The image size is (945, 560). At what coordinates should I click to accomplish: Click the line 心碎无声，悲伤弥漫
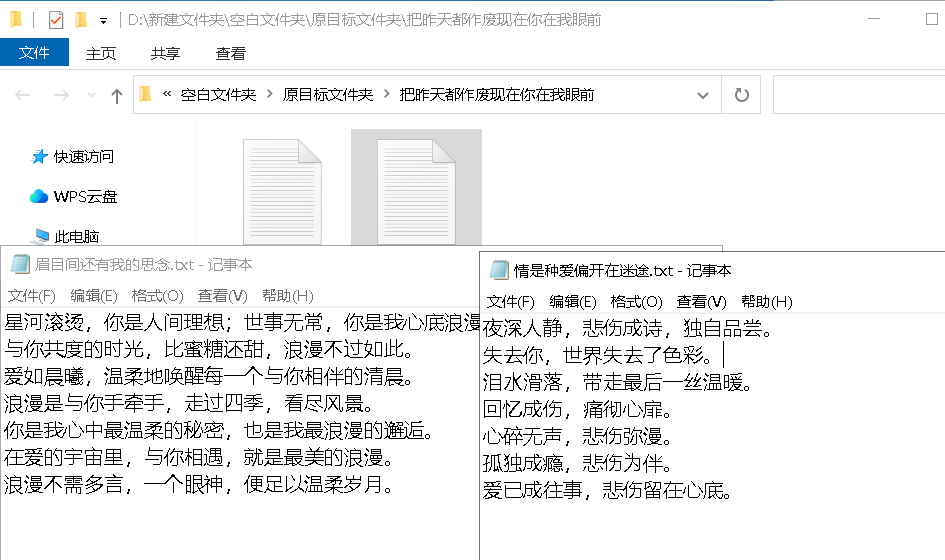click(x=577, y=436)
